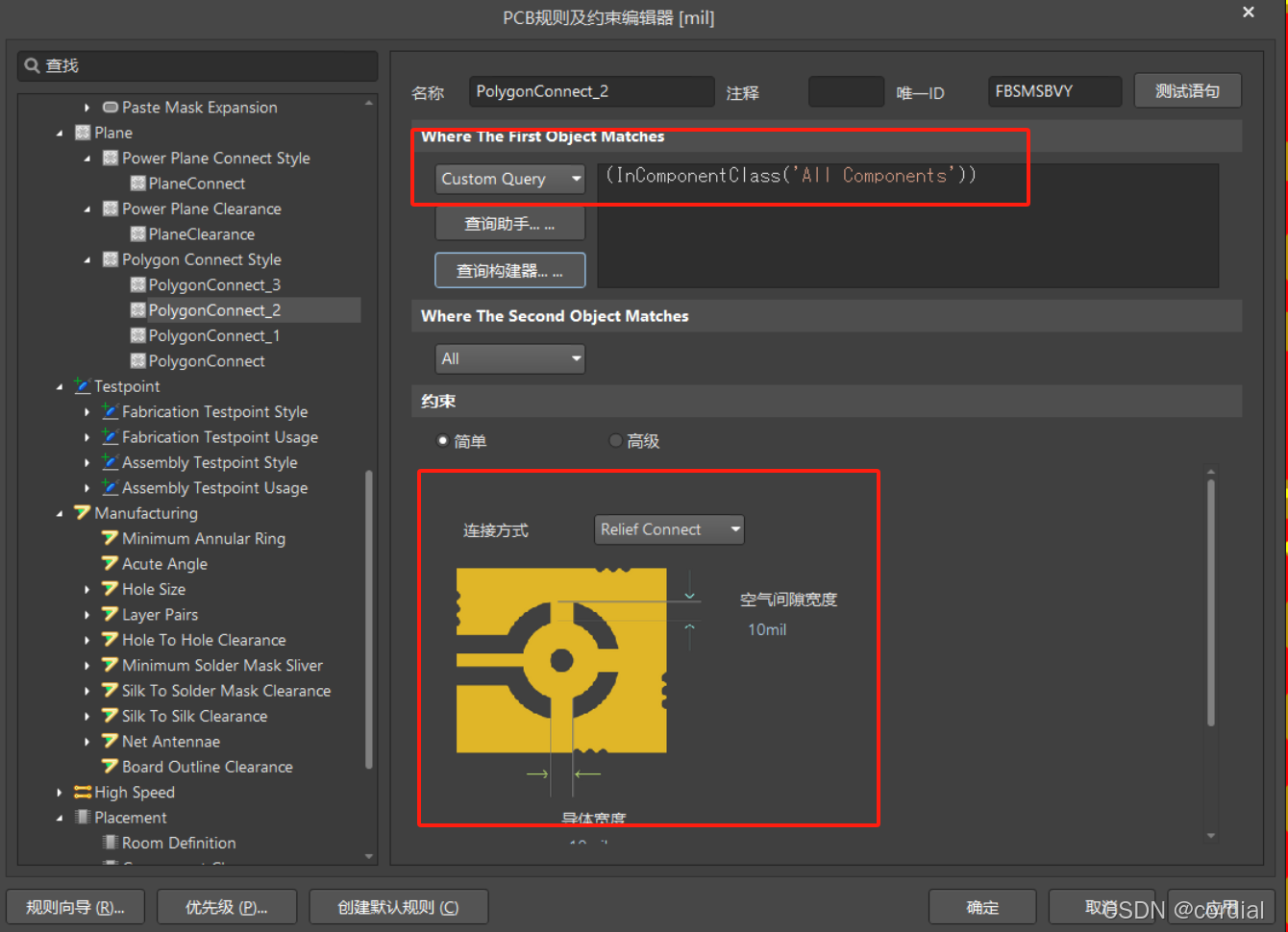The width and height of the screenshot is (1288, 932).
Task: Open the 查询构建器 query builder
Action: 509,271
